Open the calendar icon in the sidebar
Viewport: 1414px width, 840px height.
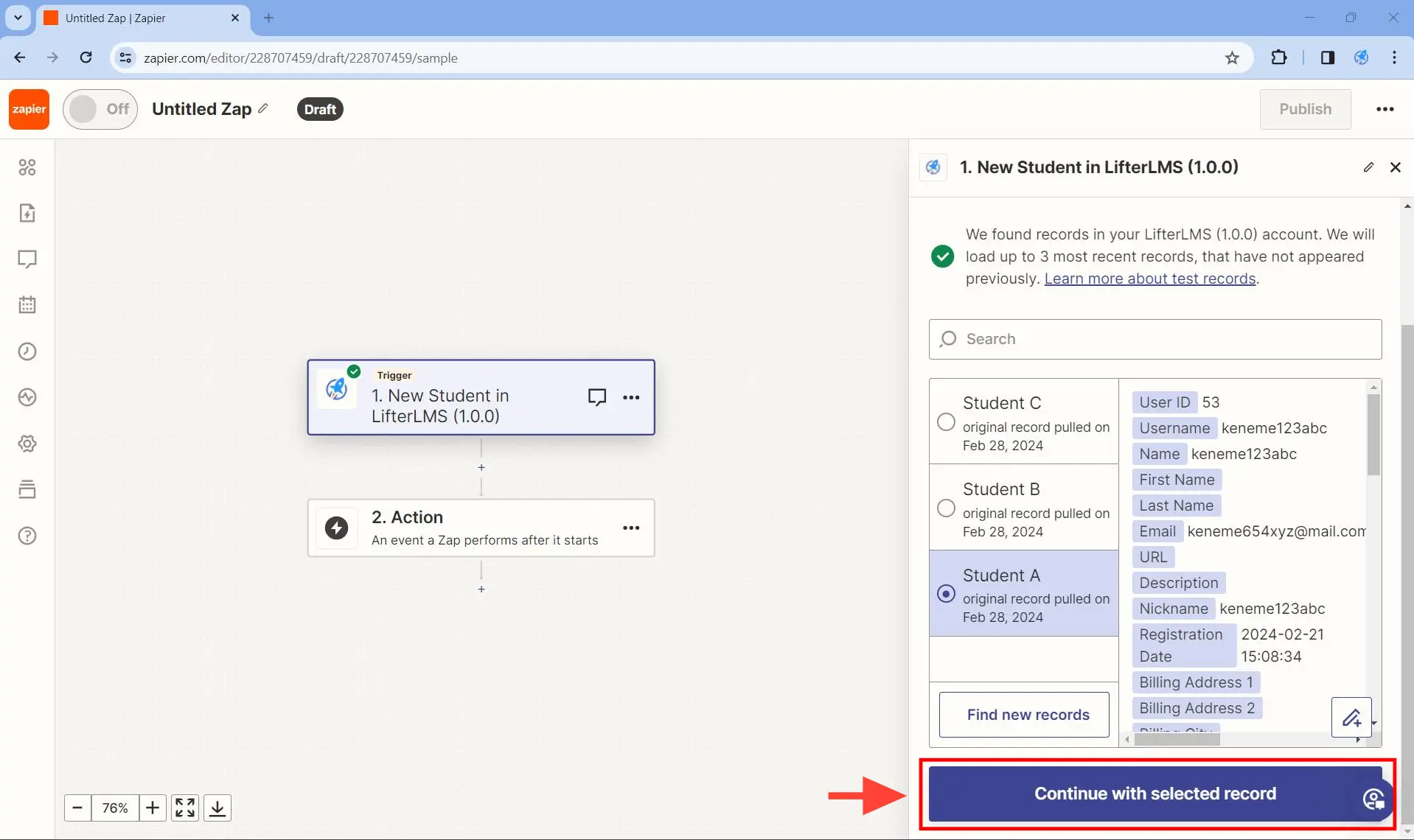coord(27,305)
